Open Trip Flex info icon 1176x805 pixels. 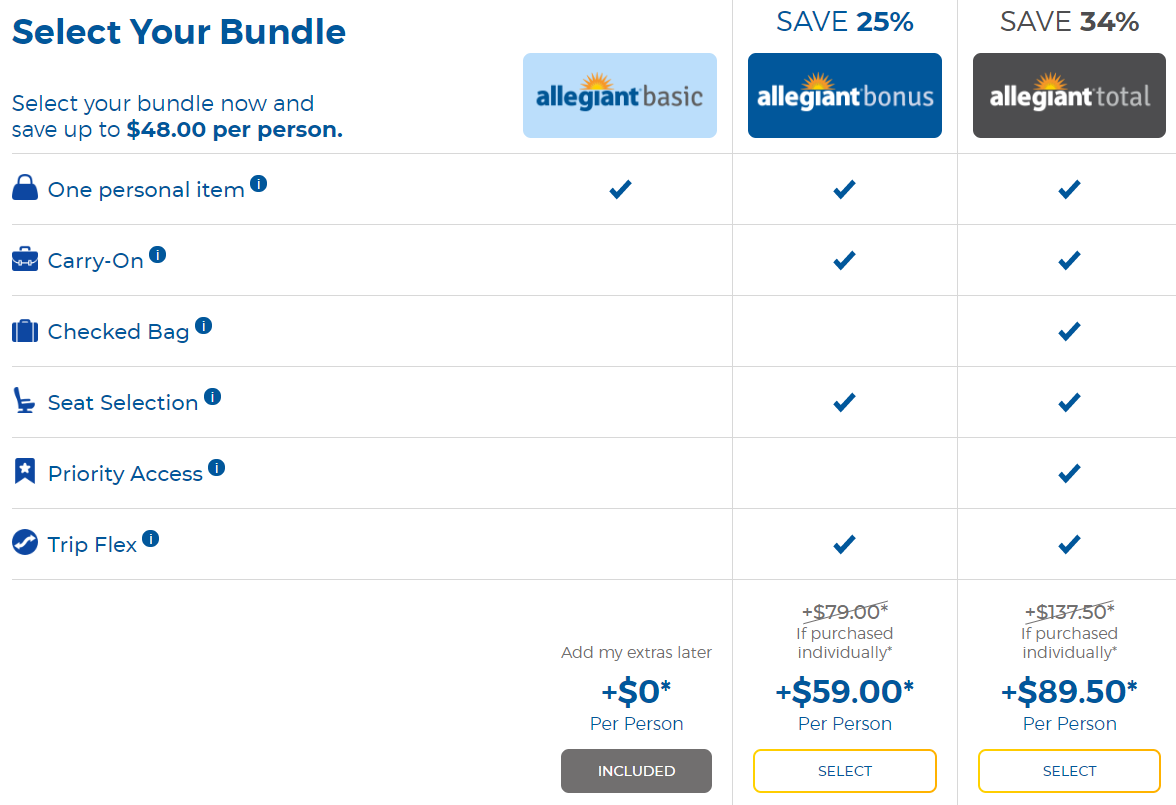[x=151, y=539]
